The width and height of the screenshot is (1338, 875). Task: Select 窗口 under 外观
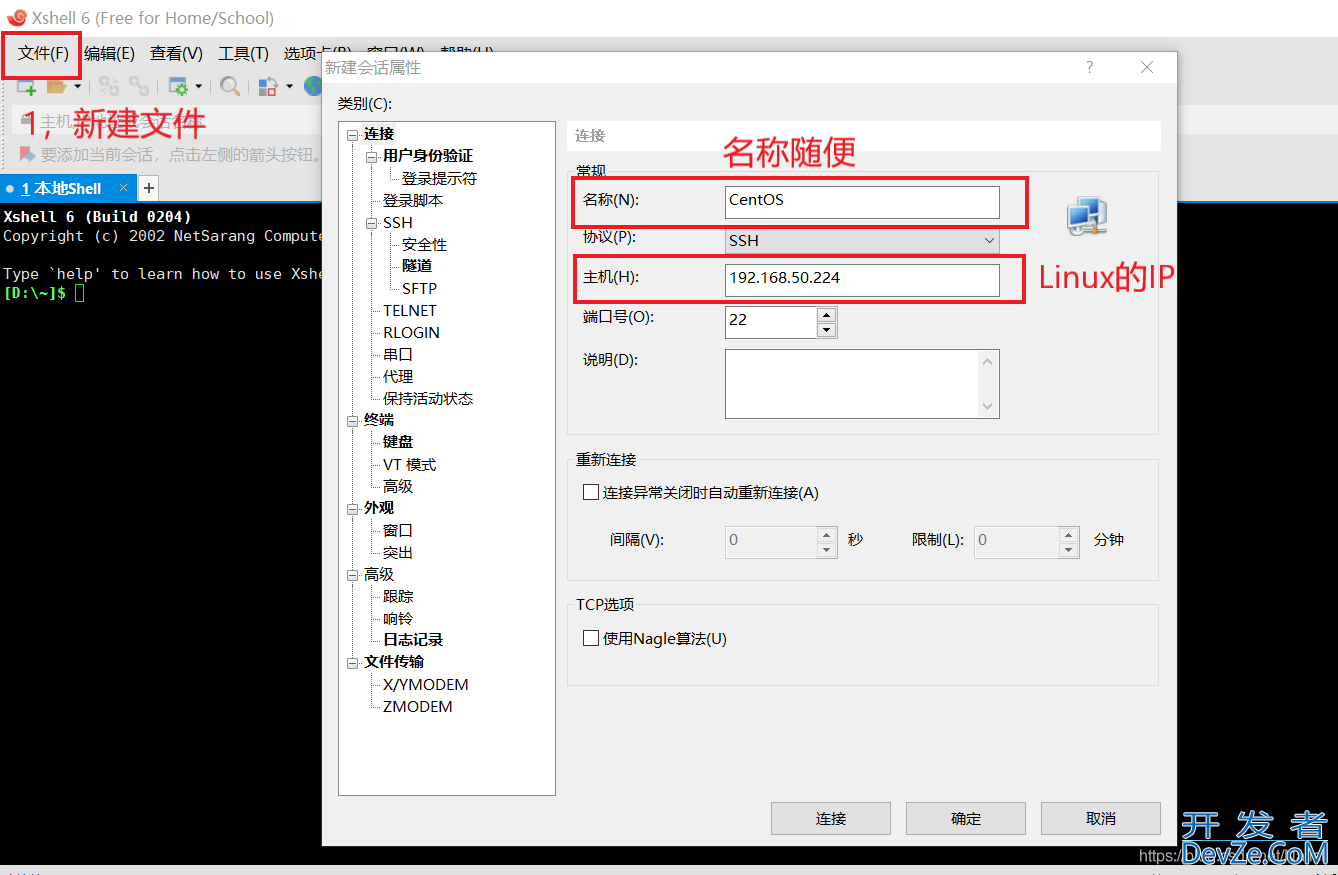point(398,530)
